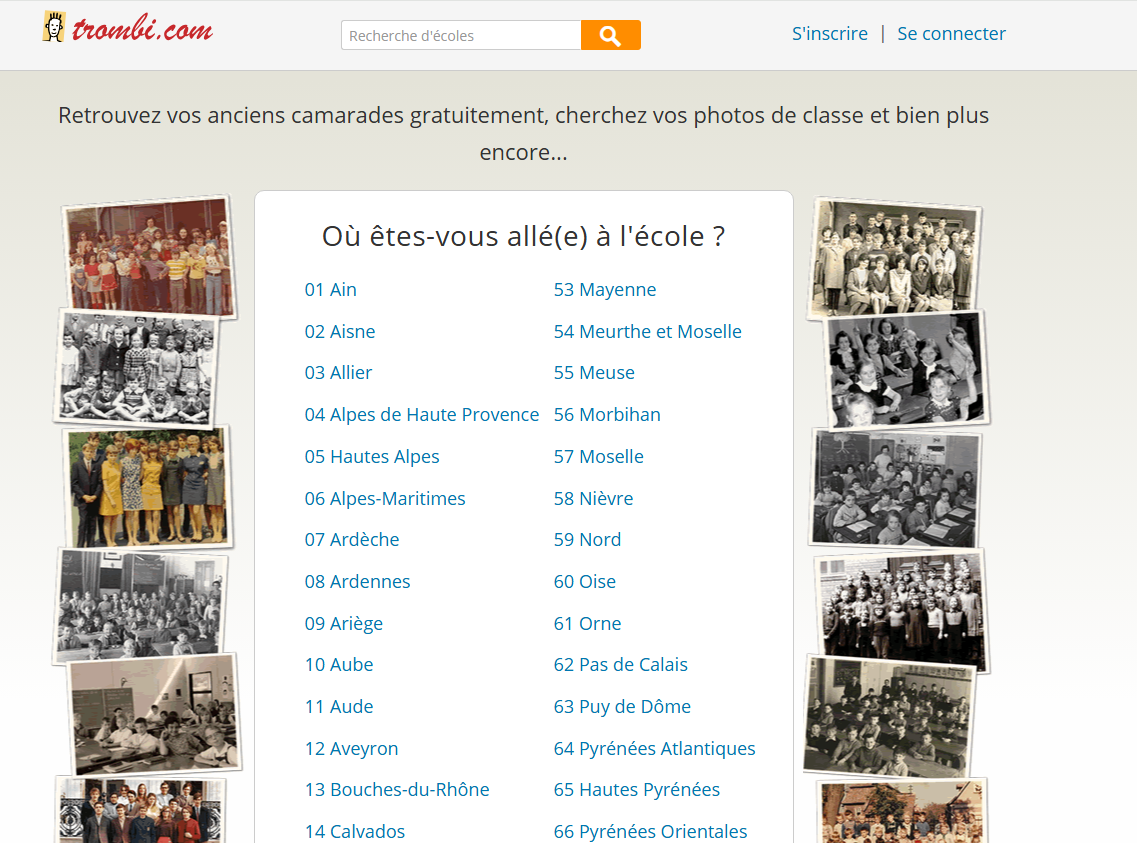Choose 58 Nièvre
1137x843 pixels.
593,499
